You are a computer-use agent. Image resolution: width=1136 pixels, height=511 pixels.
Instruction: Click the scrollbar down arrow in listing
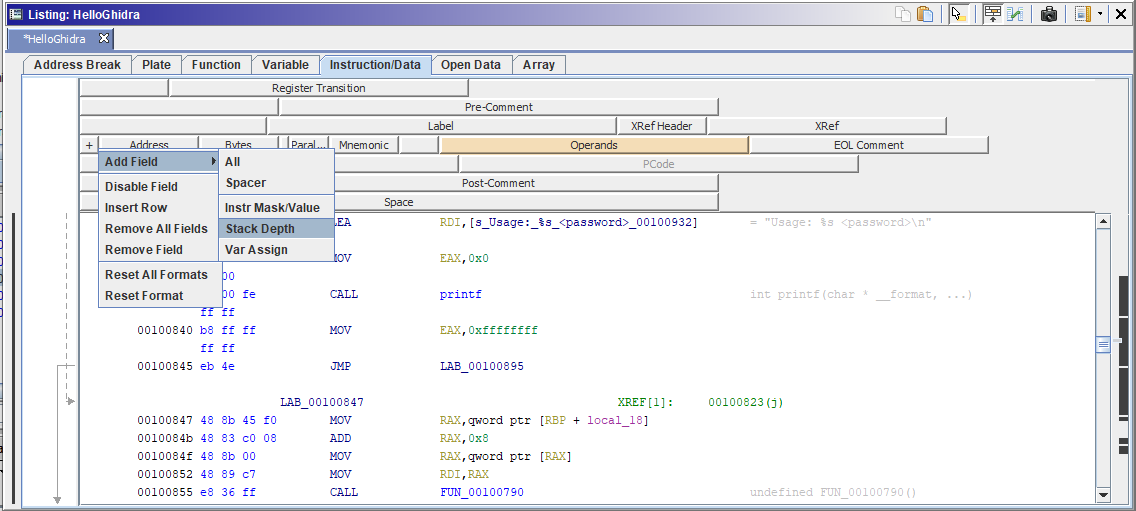click(x=1103, y=495)
